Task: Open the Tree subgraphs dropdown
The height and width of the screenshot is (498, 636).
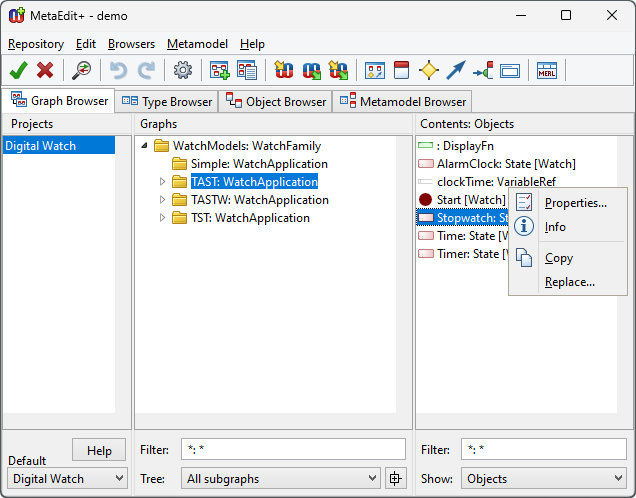Action: 280,479
